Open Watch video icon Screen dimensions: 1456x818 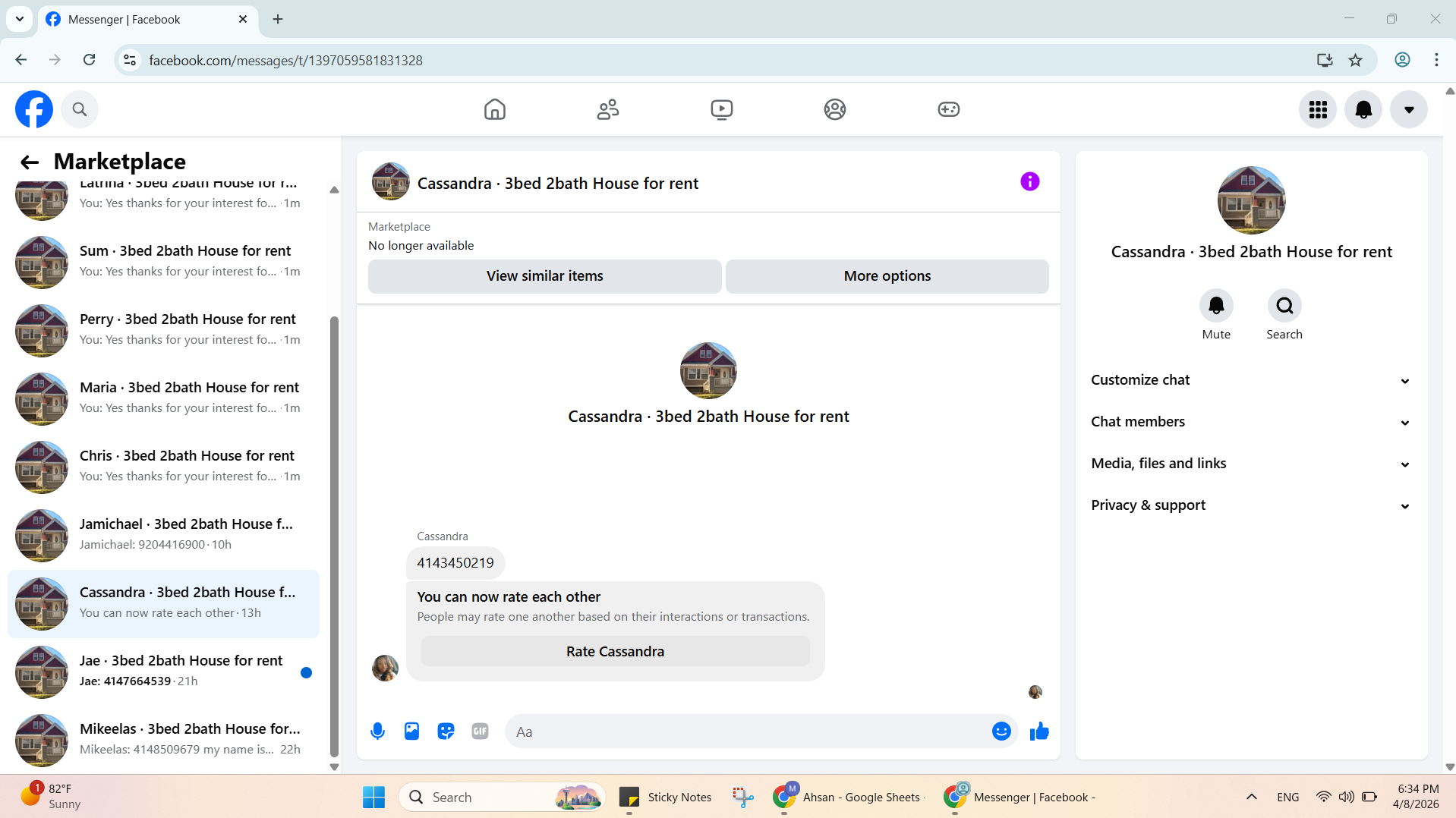(x=722, y=109)
